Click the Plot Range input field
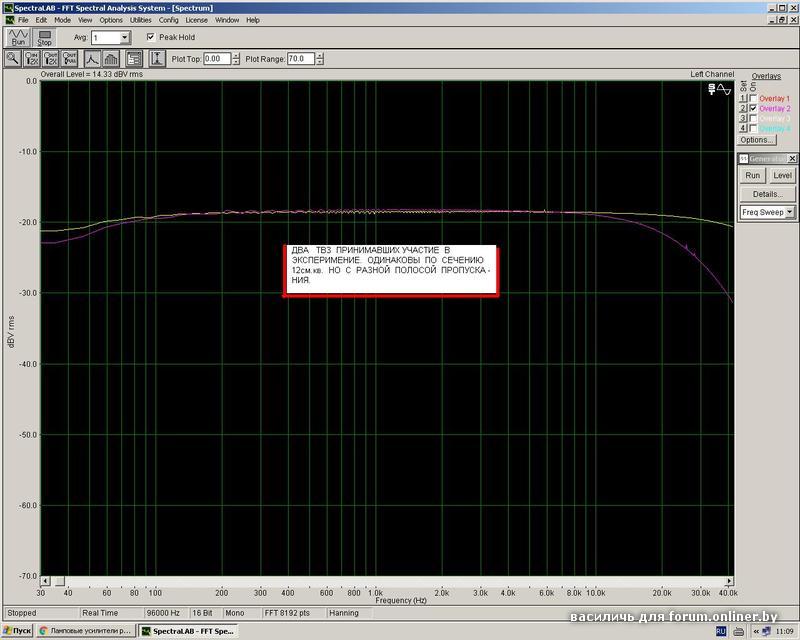Screen dimensions: 800x640 tap(300, 59)
